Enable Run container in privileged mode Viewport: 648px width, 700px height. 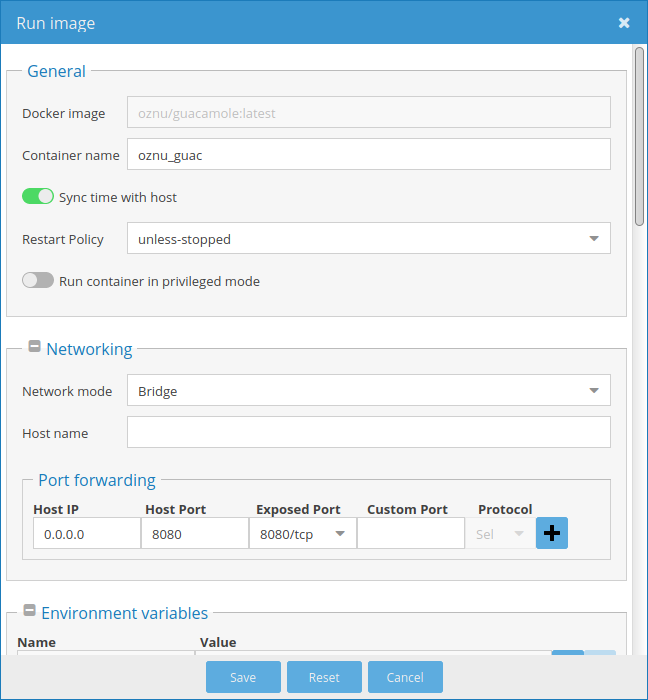[38, 280]
